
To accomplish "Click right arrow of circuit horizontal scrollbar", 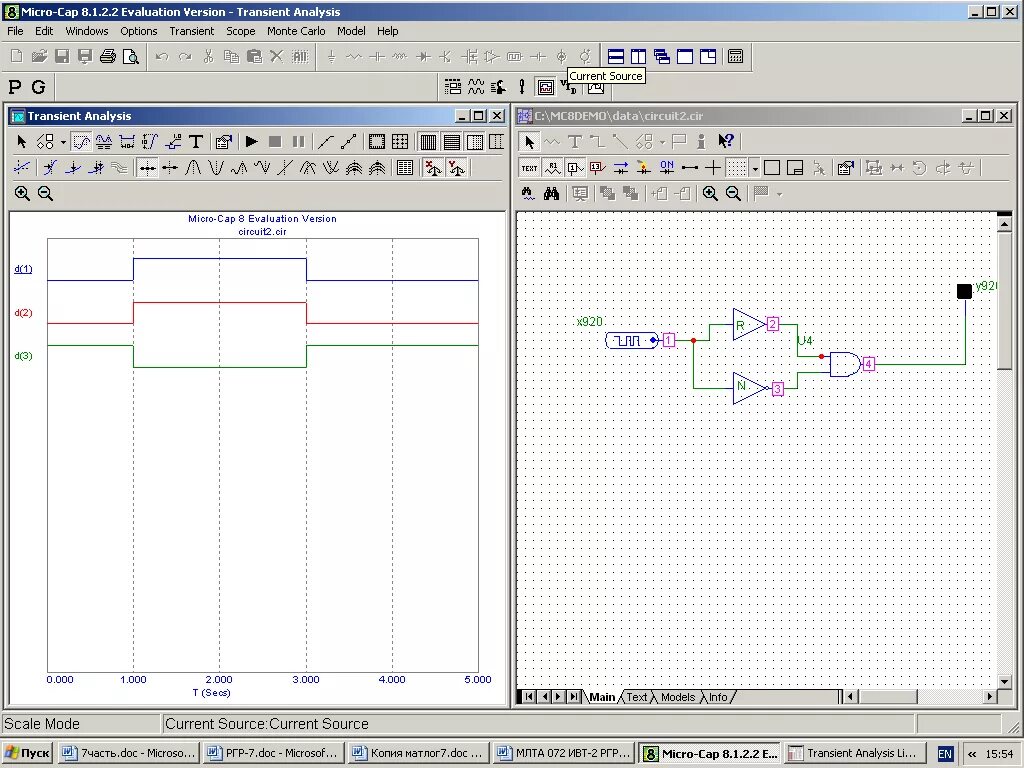I will 989,697.
